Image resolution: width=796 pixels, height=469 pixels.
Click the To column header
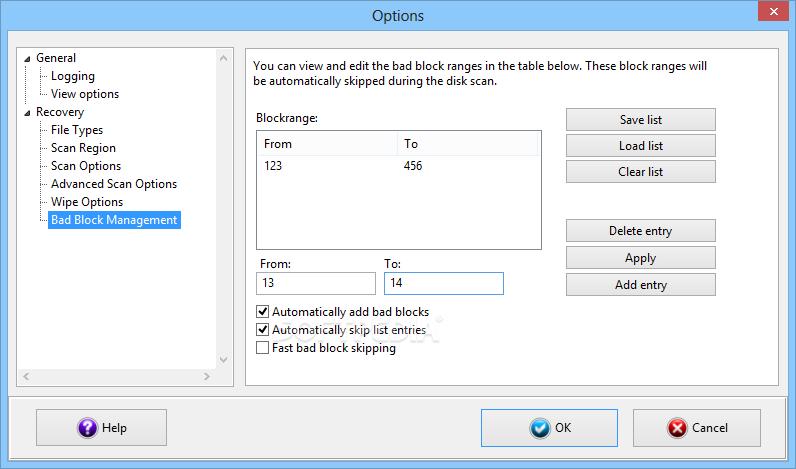pos(468,144)
